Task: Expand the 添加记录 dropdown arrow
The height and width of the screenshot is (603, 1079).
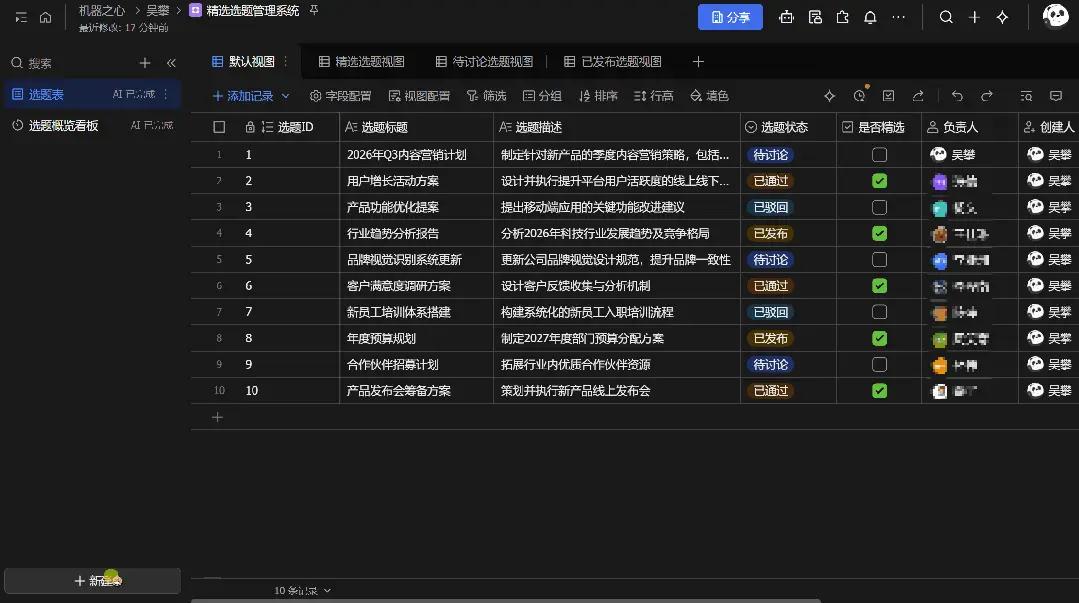Action: [286, 96]
